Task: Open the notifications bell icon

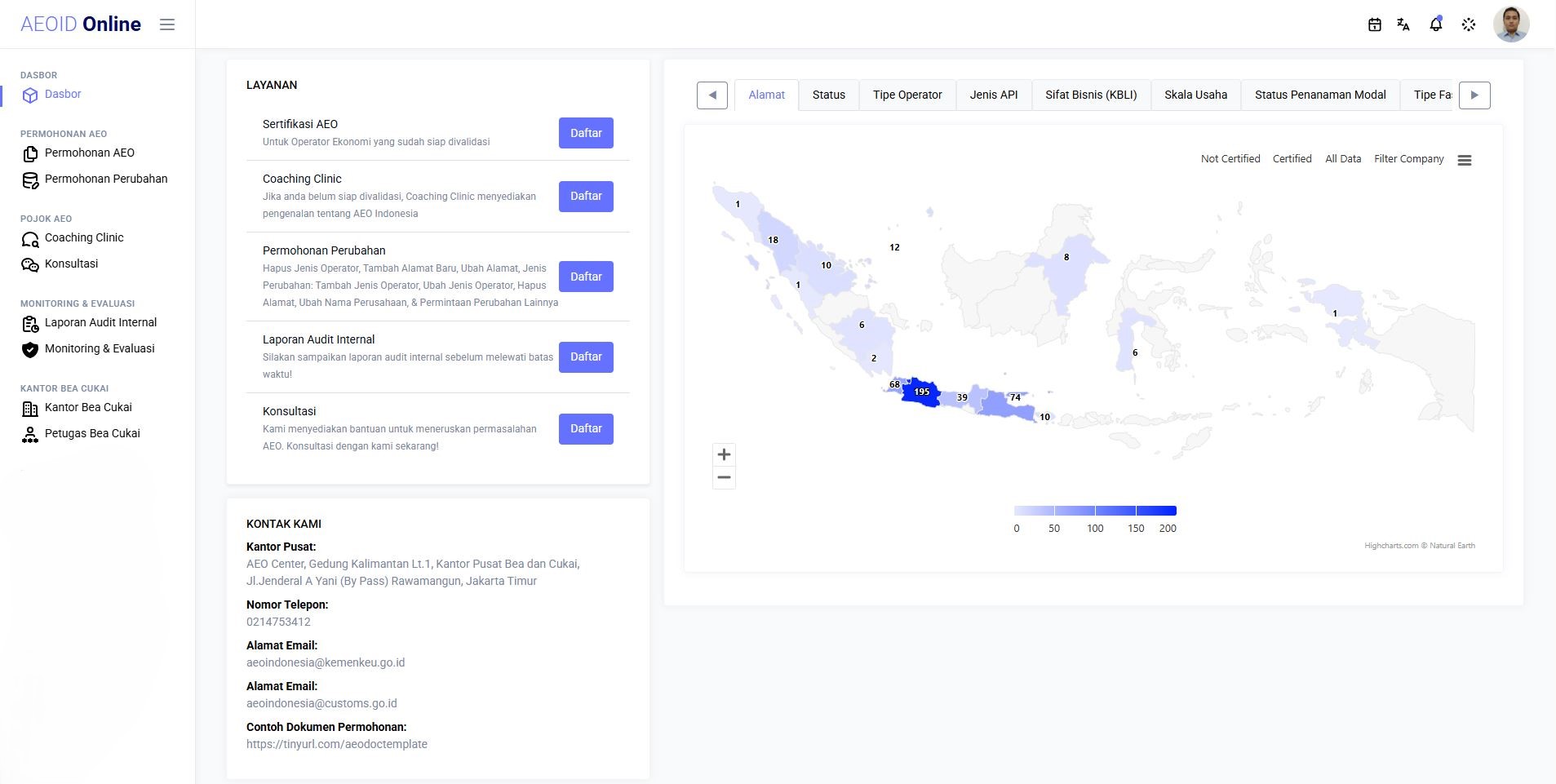Action: pos(1436,24)
